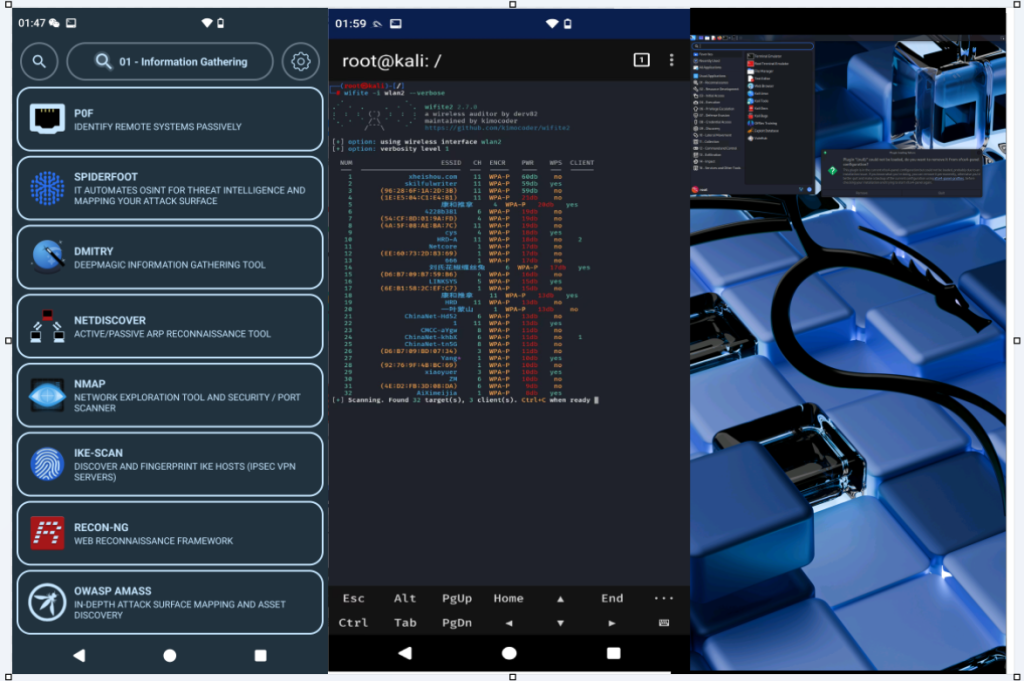The width and height of the screenshot is (1024, 681).
Task: Tap the terminal screen's back triangle
Action: 405,653
